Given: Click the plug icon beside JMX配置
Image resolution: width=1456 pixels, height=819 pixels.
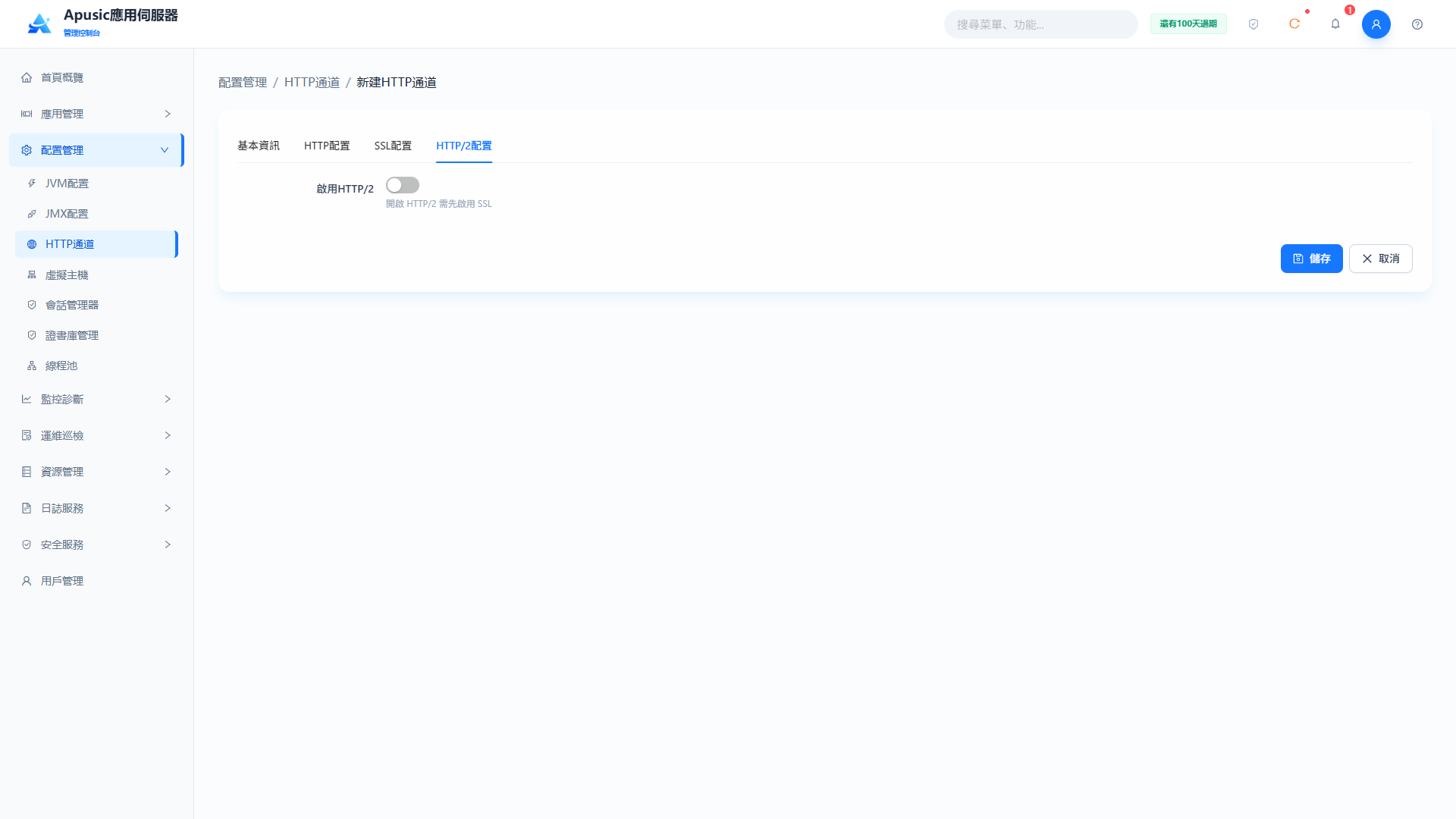Looking at the screenshot, I should (32, 214).
